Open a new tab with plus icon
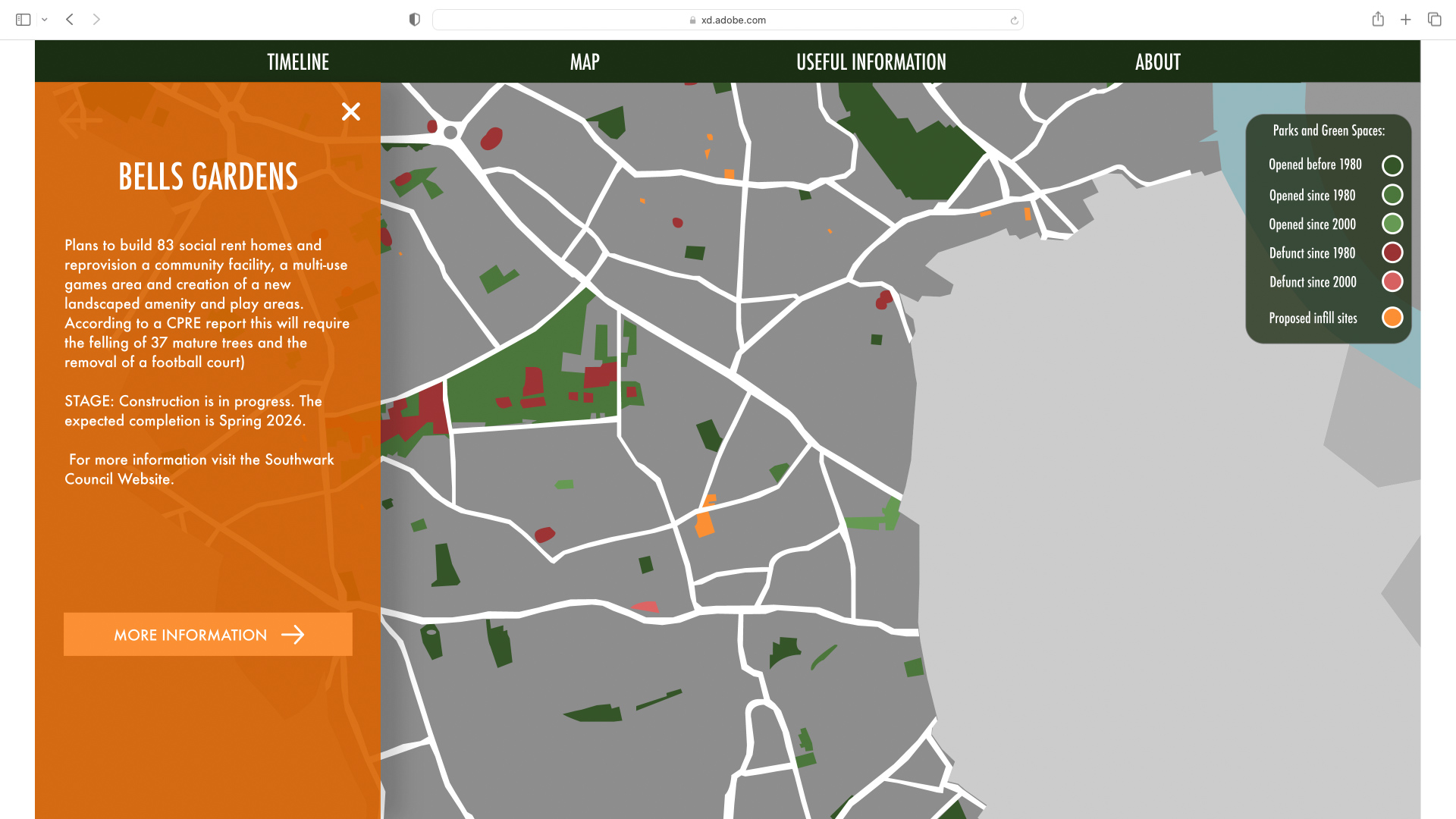Image resolution: width=1456 pixels, height=819 pixels. 1405,20
